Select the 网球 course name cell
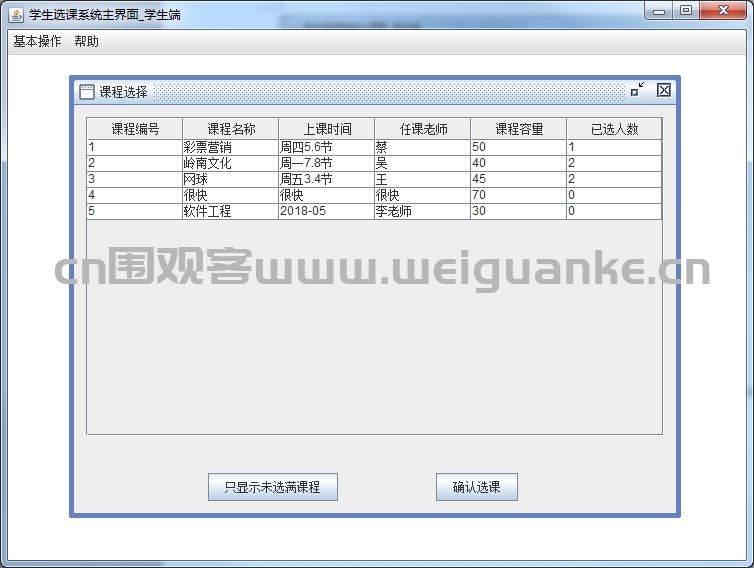The image size is (754, 568). 230,179
